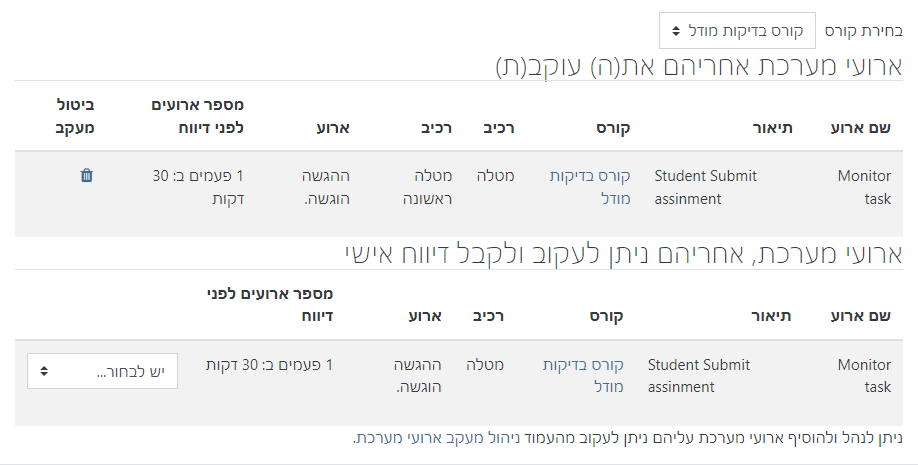The height and width of the screenshot is (465, 918).
Task: Click the 'ביטול מעקב' column header
Action: click(x=74, y=117)
